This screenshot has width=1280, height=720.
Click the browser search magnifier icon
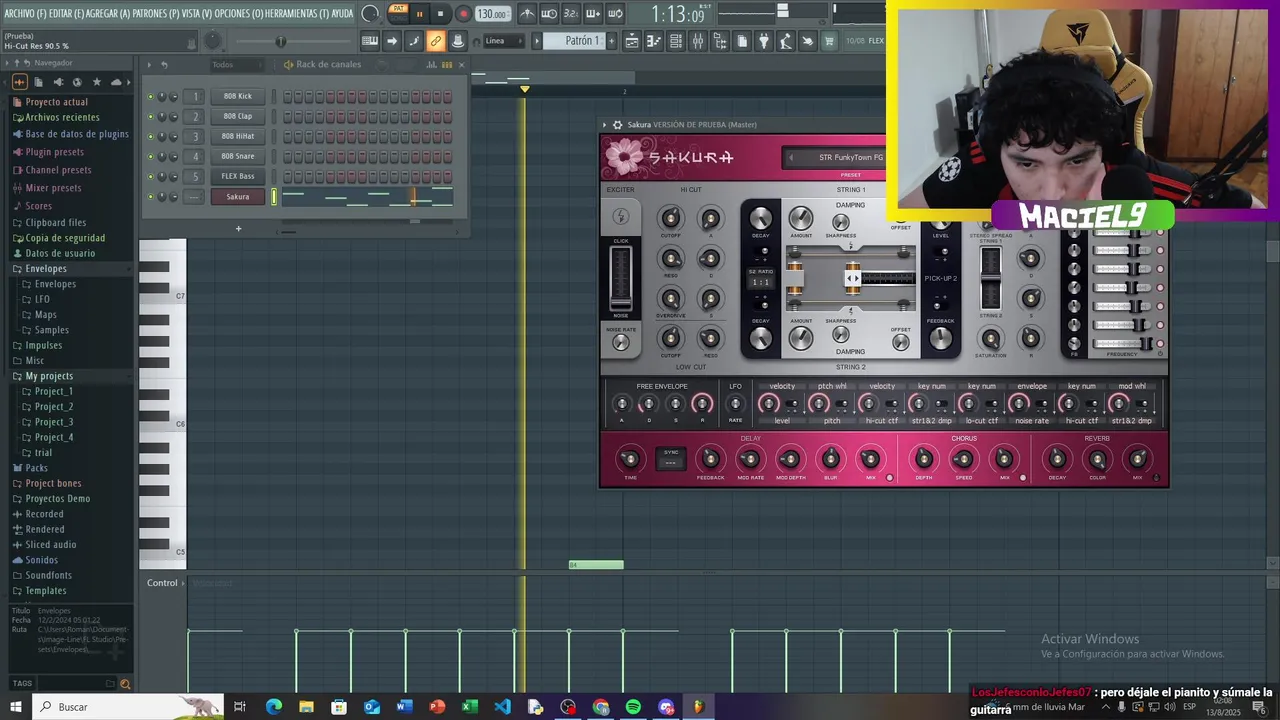click(x=125, y=684)
